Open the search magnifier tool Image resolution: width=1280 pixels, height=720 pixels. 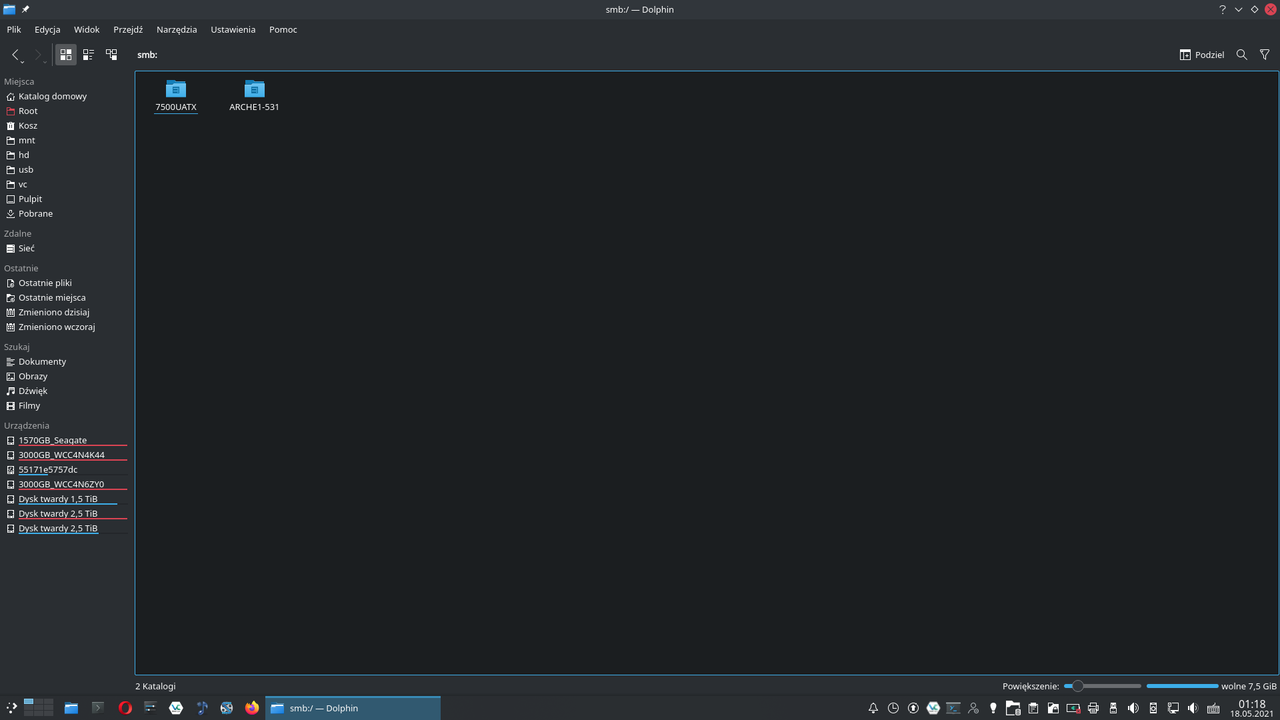tap(1242, 55)
